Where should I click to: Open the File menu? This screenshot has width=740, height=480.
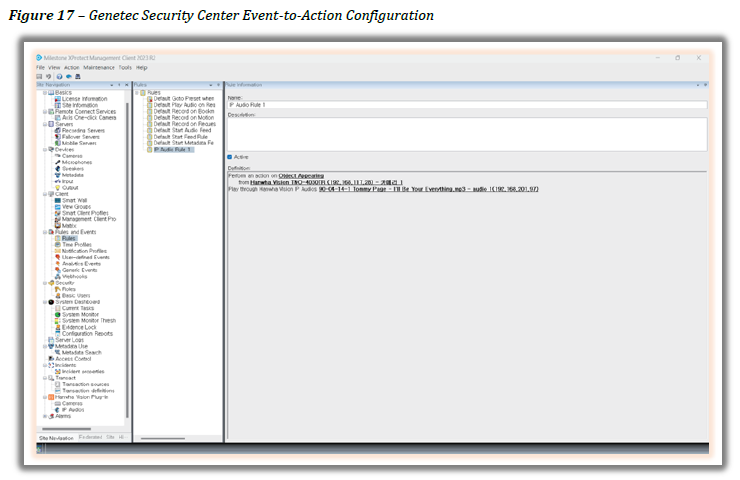pos(41,67)
